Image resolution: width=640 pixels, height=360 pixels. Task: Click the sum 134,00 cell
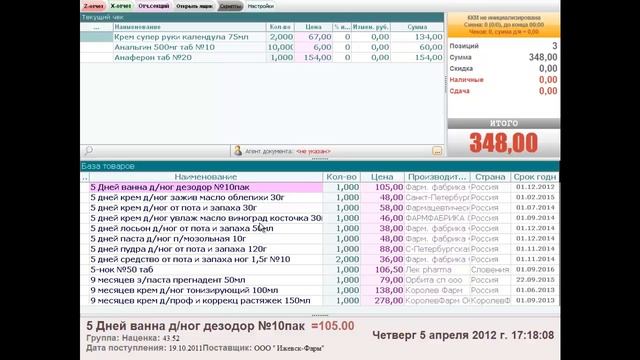[x=417, y=37]
